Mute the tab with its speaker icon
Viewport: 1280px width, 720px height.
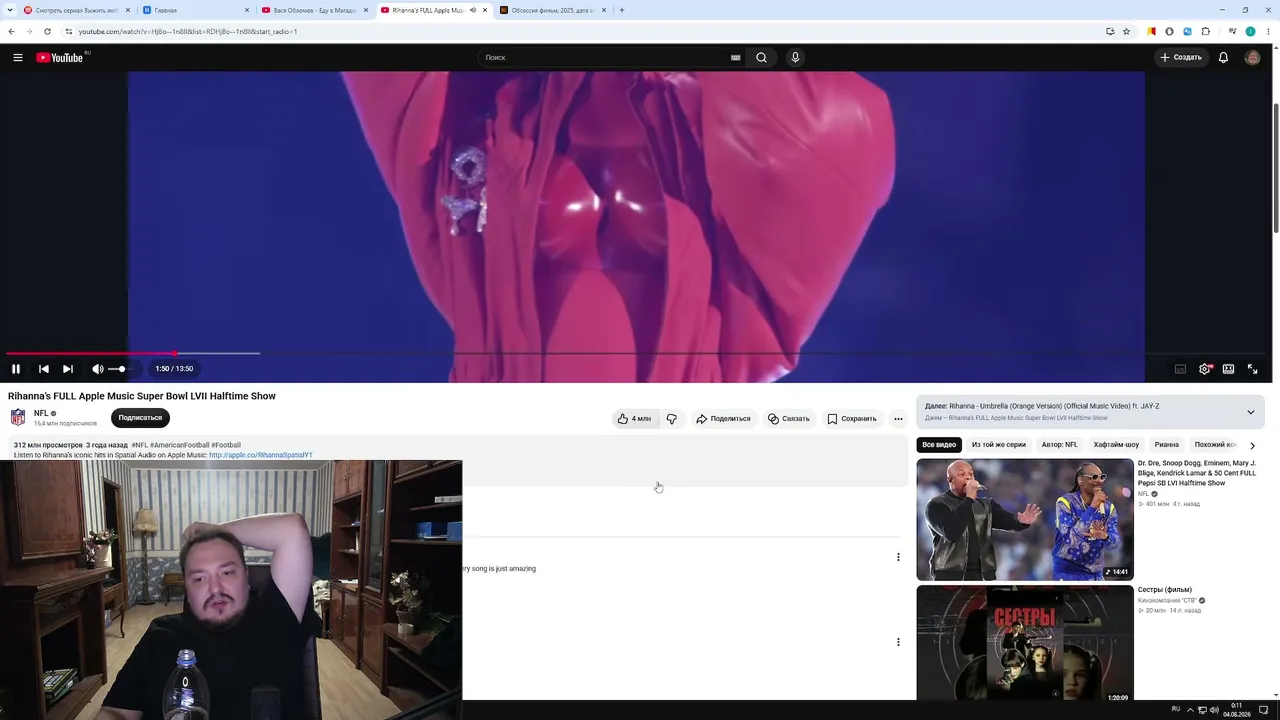pyautogui.click(x=473, y=10)
